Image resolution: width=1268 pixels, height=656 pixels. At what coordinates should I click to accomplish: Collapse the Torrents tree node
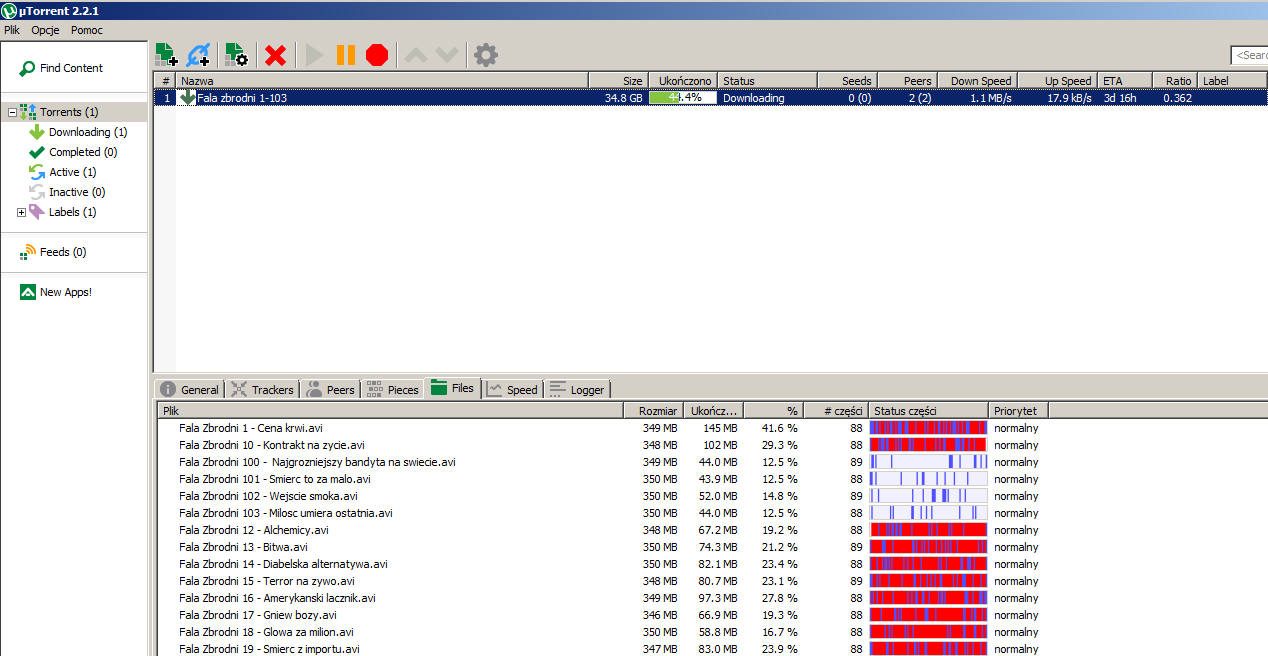(12, 112)
